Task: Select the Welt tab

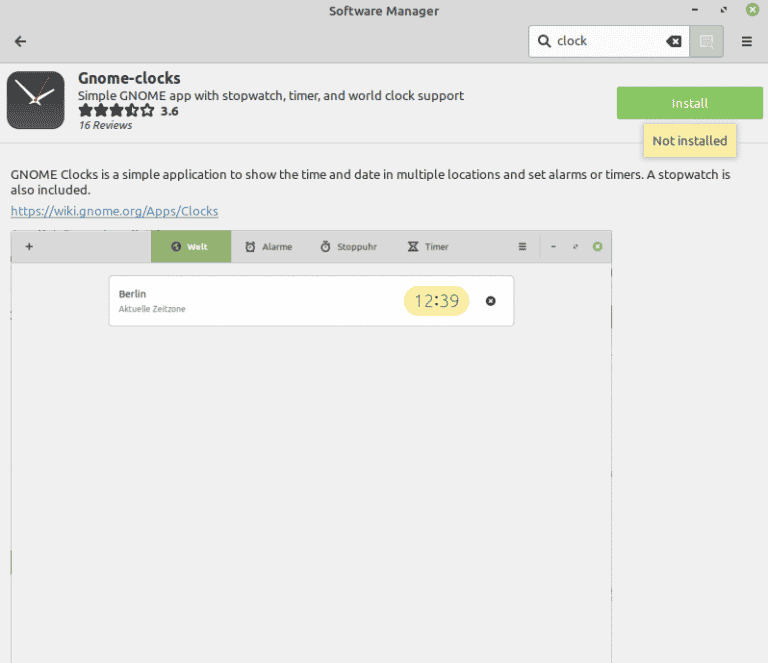Action: (x=190, y=246)
